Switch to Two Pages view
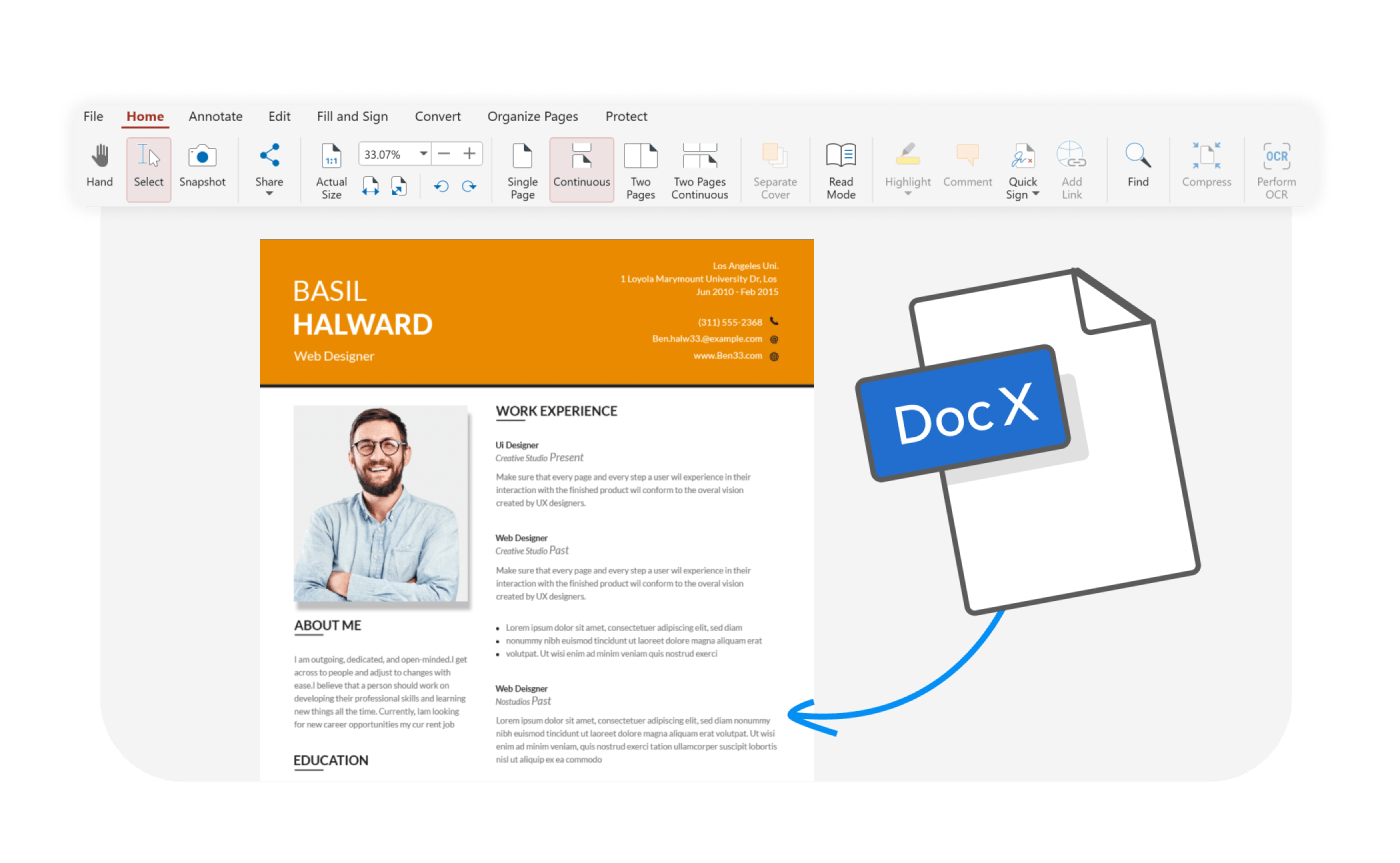 640,171
